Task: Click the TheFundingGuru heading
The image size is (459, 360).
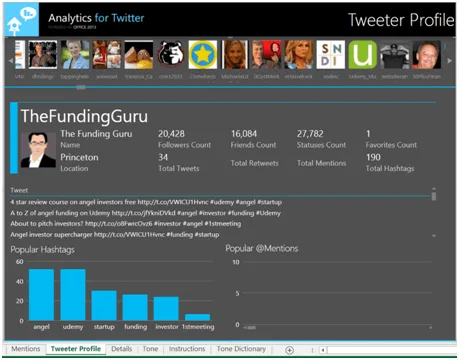Action: point(84,116)
